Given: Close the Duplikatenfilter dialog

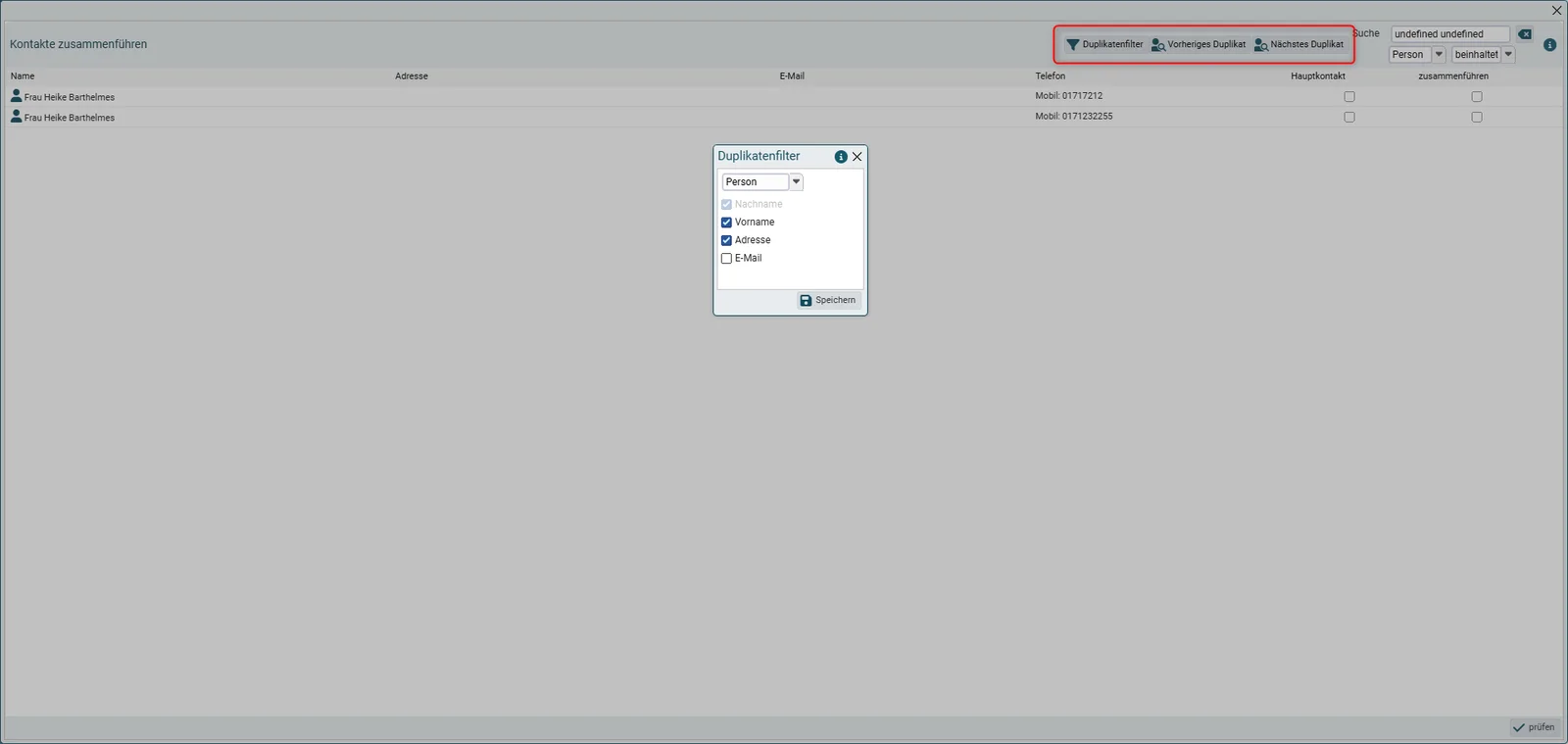Looking at the screenshot, I should (857, 157).
